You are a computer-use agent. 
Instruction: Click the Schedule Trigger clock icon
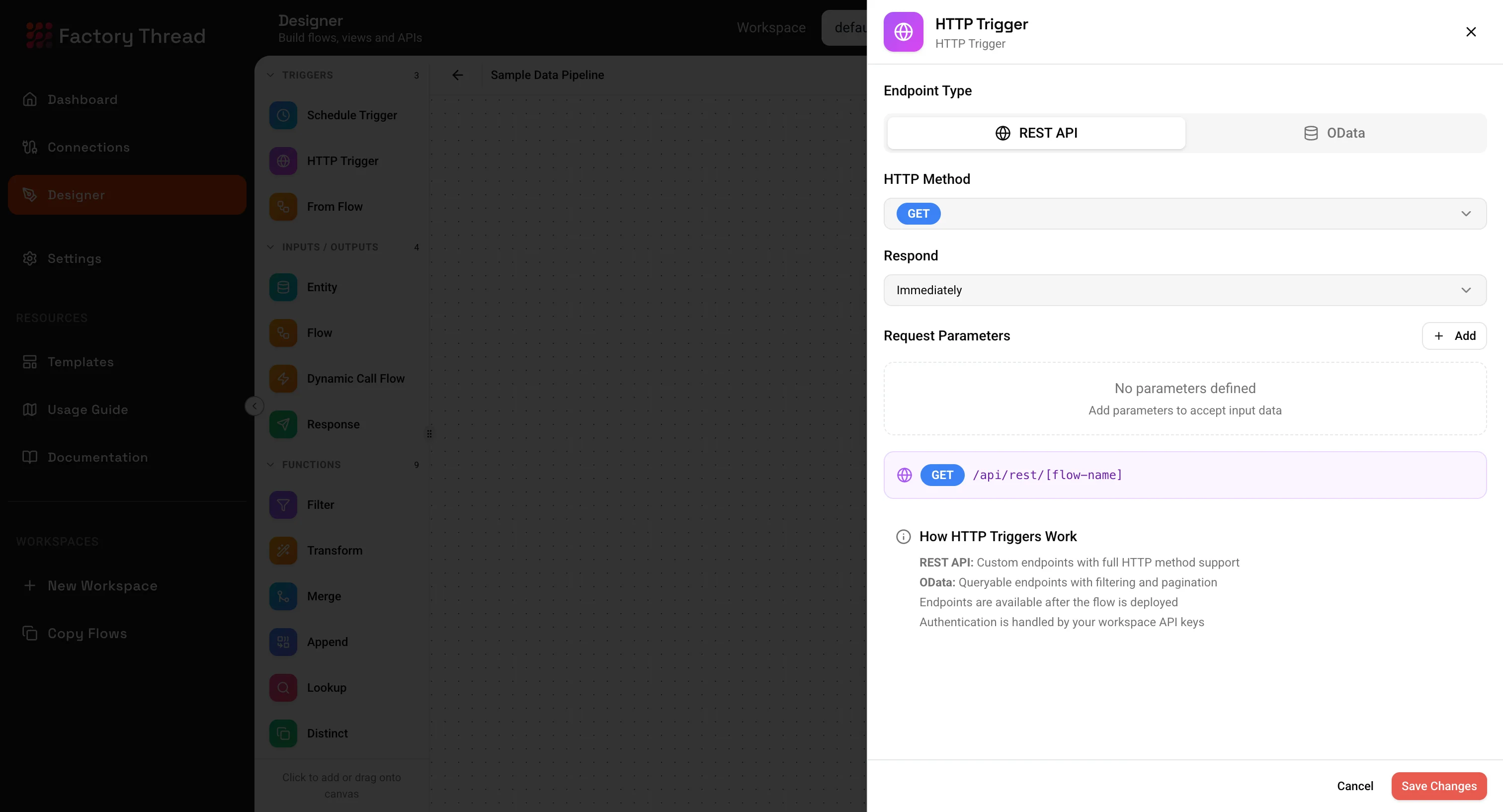(x=283, y=115)
